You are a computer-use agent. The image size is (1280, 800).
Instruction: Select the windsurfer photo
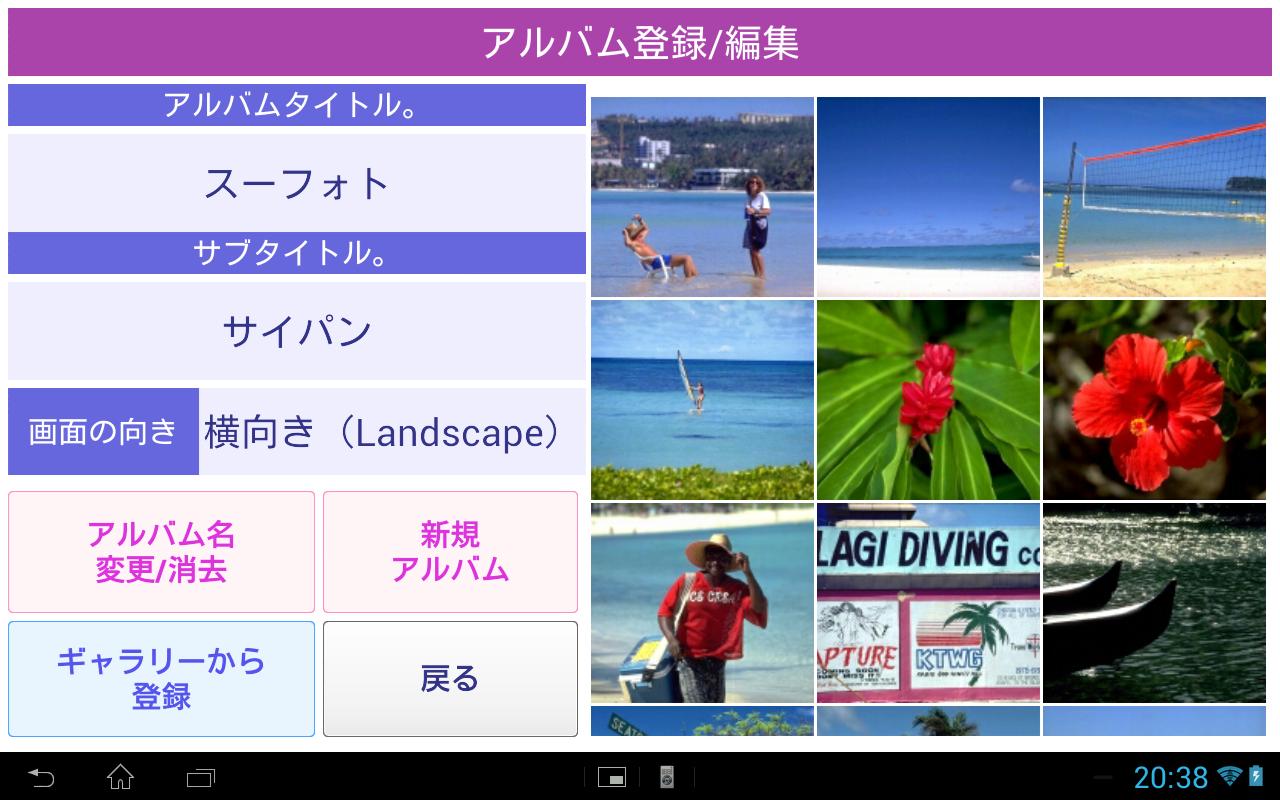702,400
